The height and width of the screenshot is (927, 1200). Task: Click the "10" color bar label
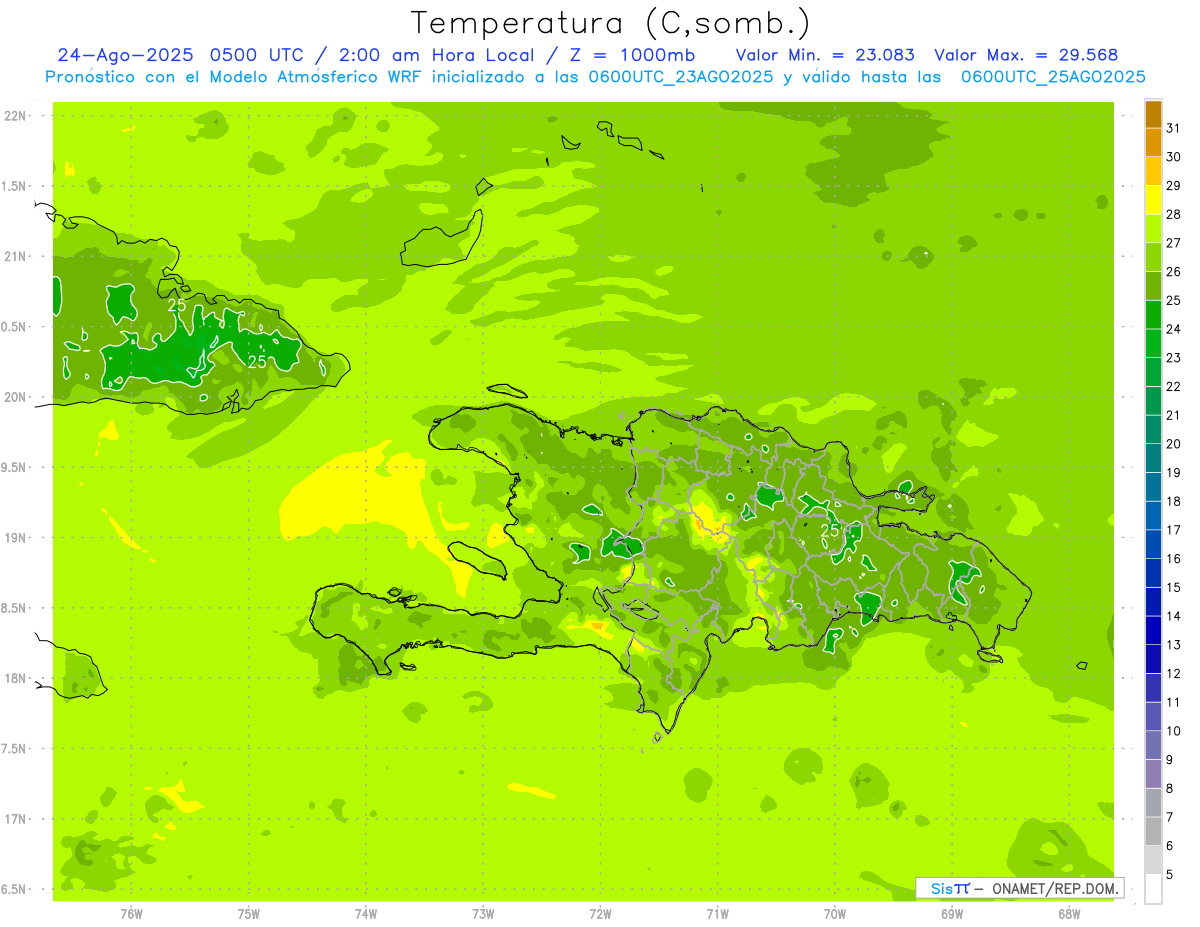(x=1173, y=731)
